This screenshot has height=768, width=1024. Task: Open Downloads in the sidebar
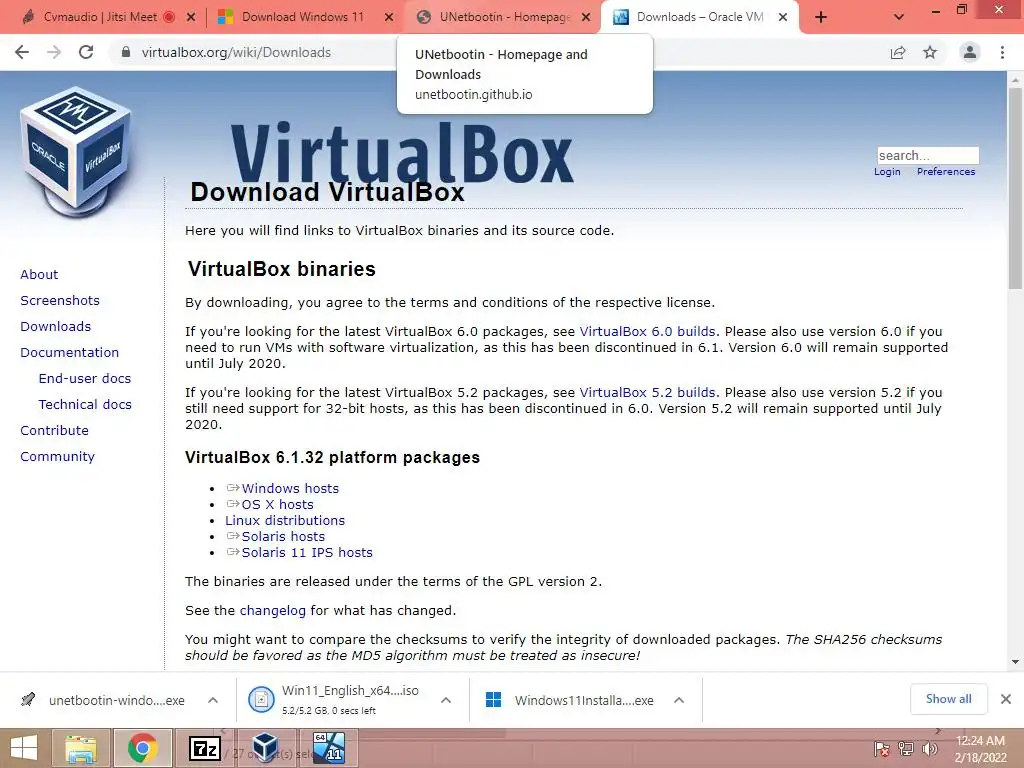point(56,327)
